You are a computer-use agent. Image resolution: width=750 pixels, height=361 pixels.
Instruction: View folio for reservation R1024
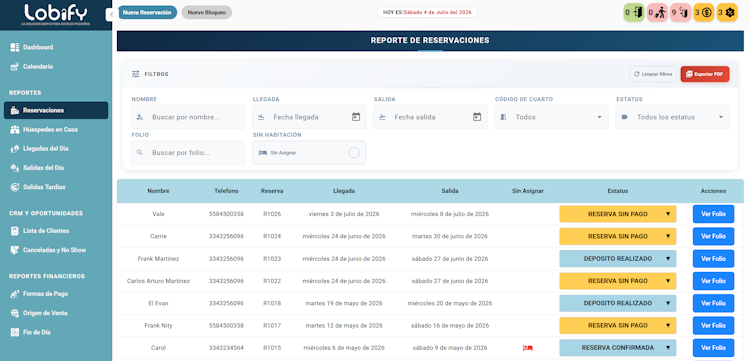[713, 236]
